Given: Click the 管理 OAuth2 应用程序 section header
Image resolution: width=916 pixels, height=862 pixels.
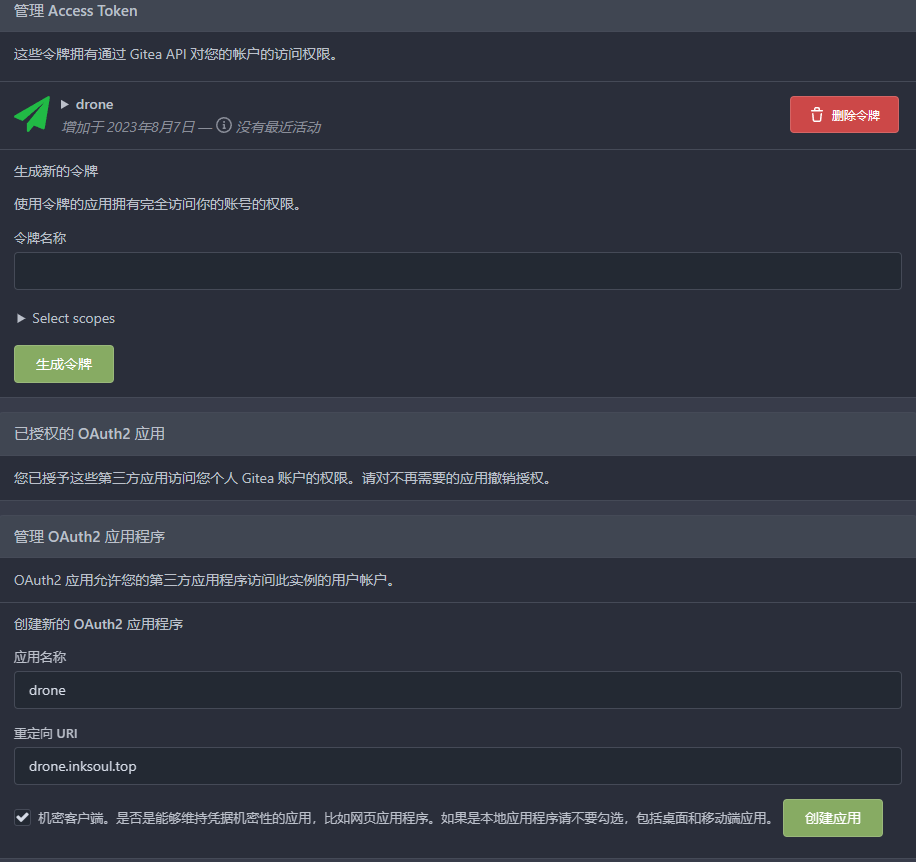Looking at the screenshot, I should 89,536.
